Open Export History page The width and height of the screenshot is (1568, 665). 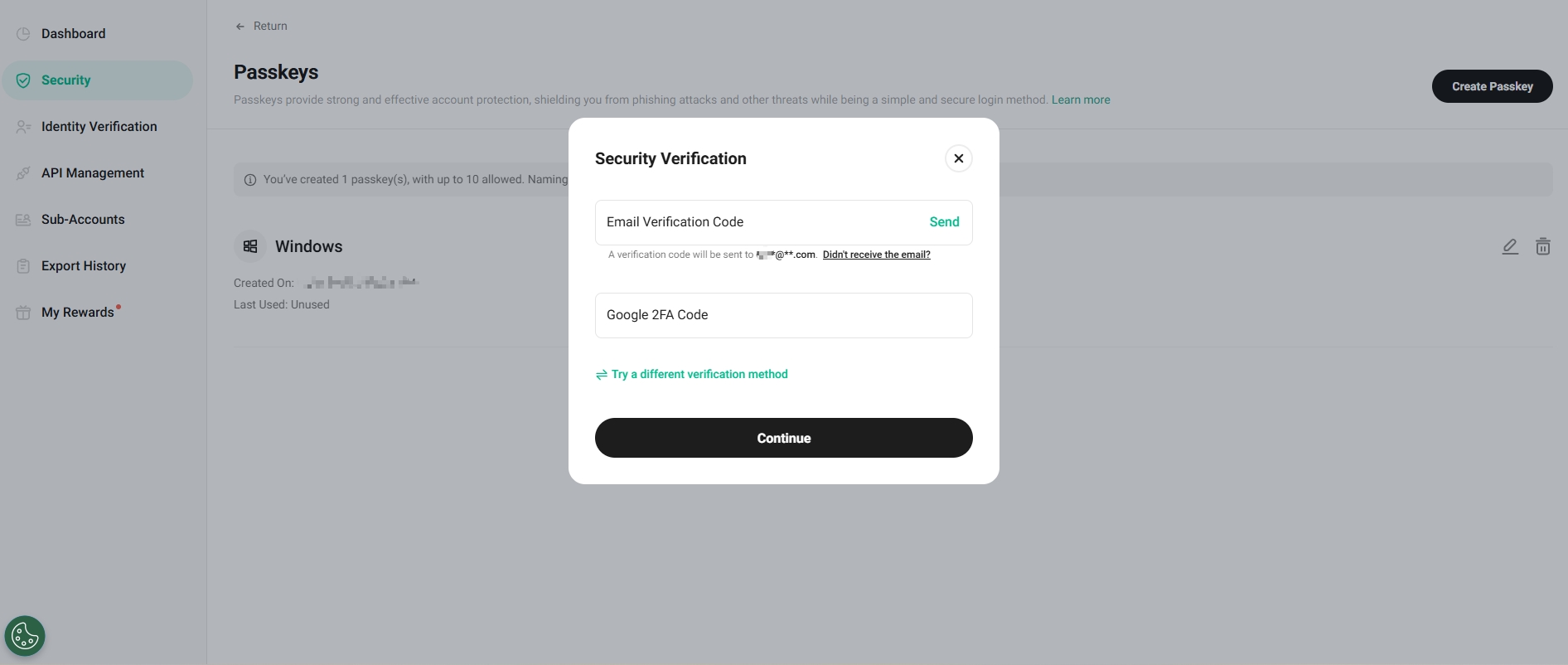point(83,266)
